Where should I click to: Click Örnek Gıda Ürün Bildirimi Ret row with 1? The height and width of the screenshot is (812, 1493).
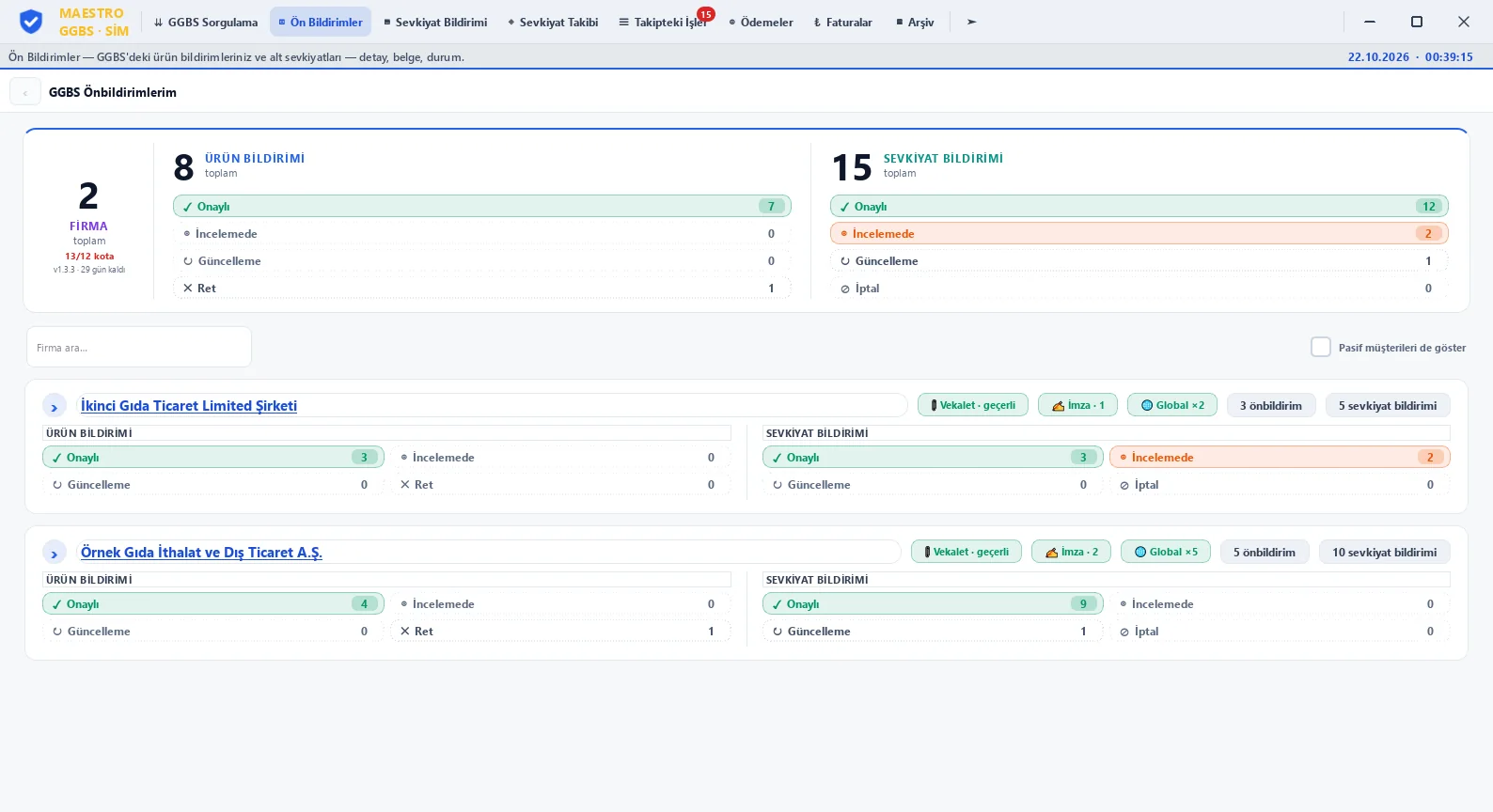(560, 631)
